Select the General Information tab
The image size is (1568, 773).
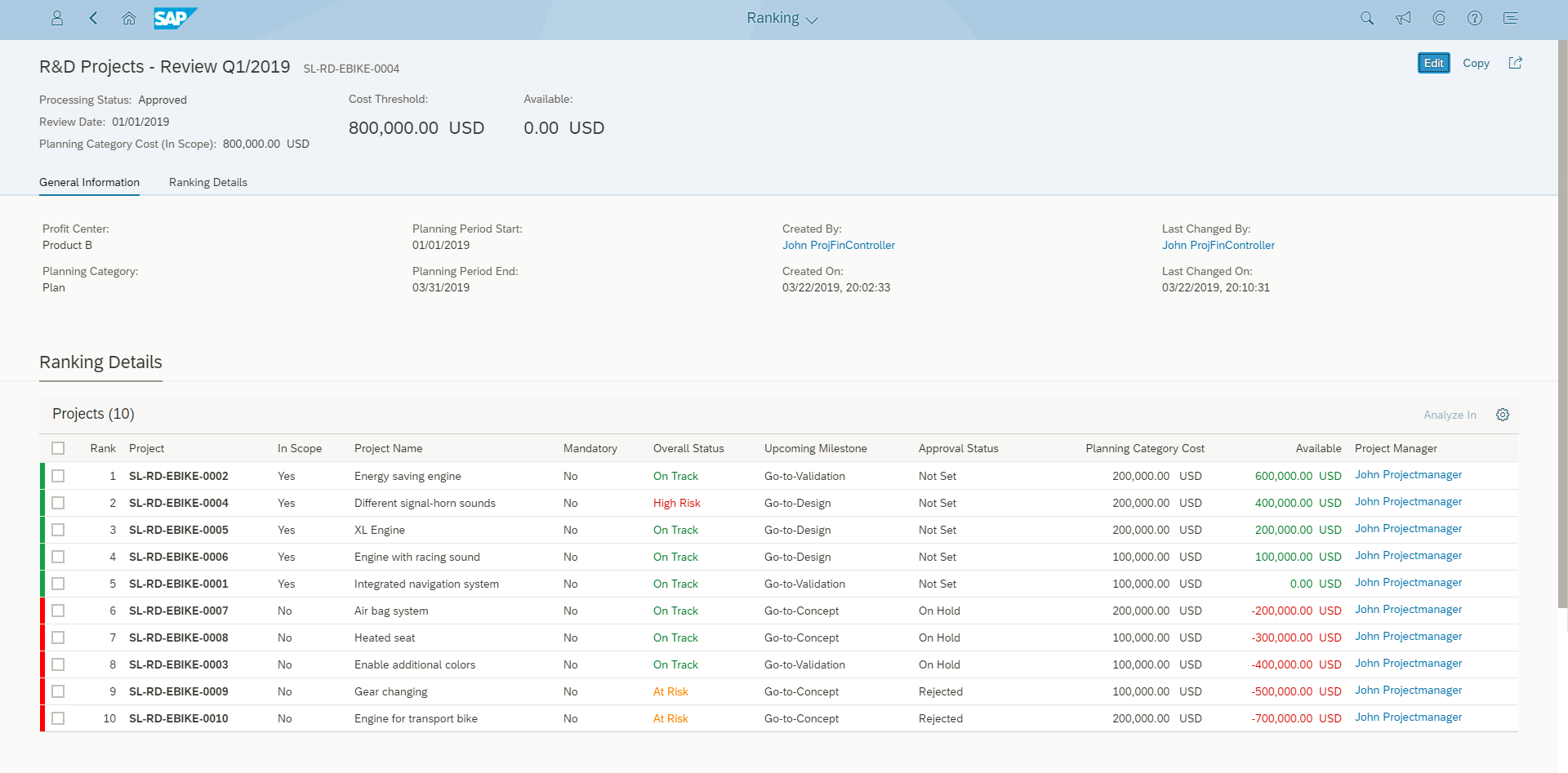click(89, 182)
